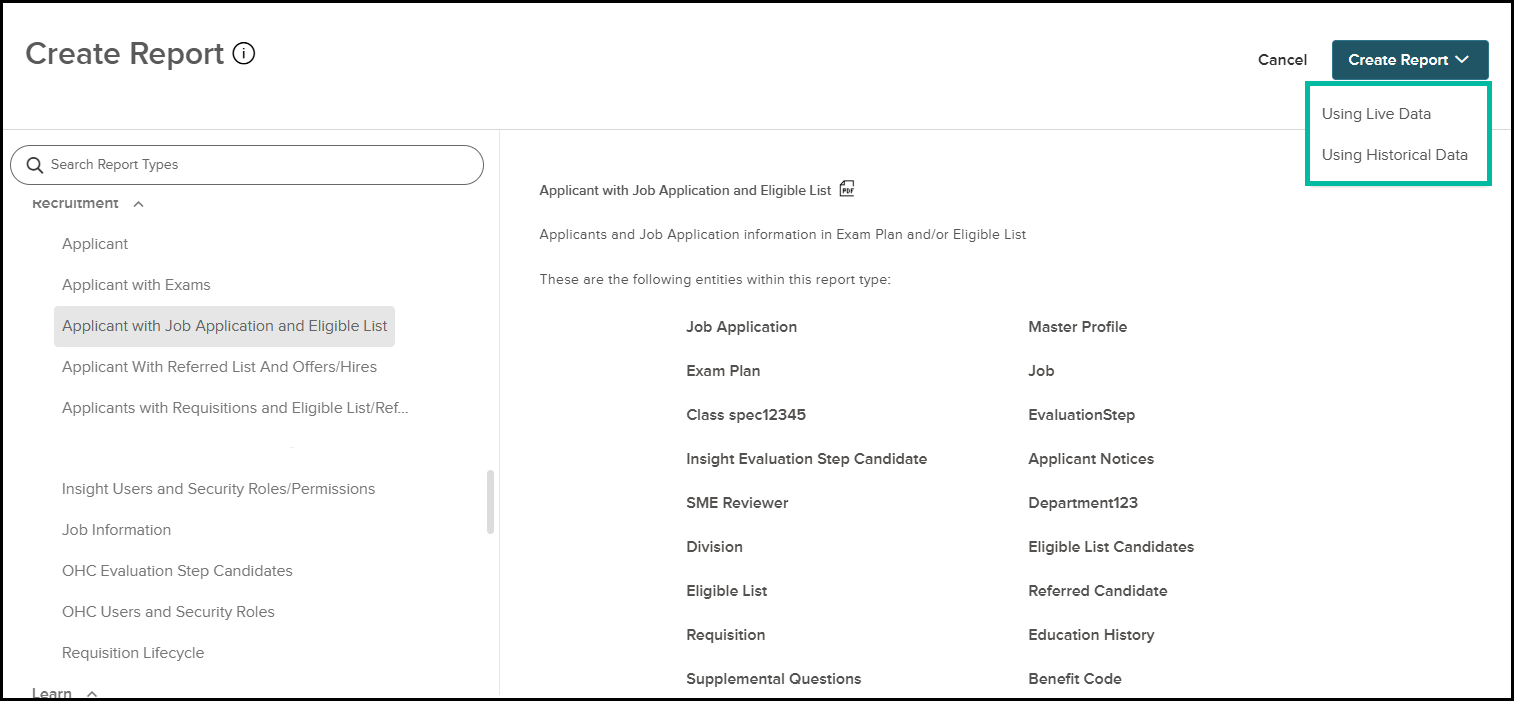This screenshot has width=1514, height=701.
Task: Click the Requisition entity
Action: pyautogui.click(x=725, y=635)
